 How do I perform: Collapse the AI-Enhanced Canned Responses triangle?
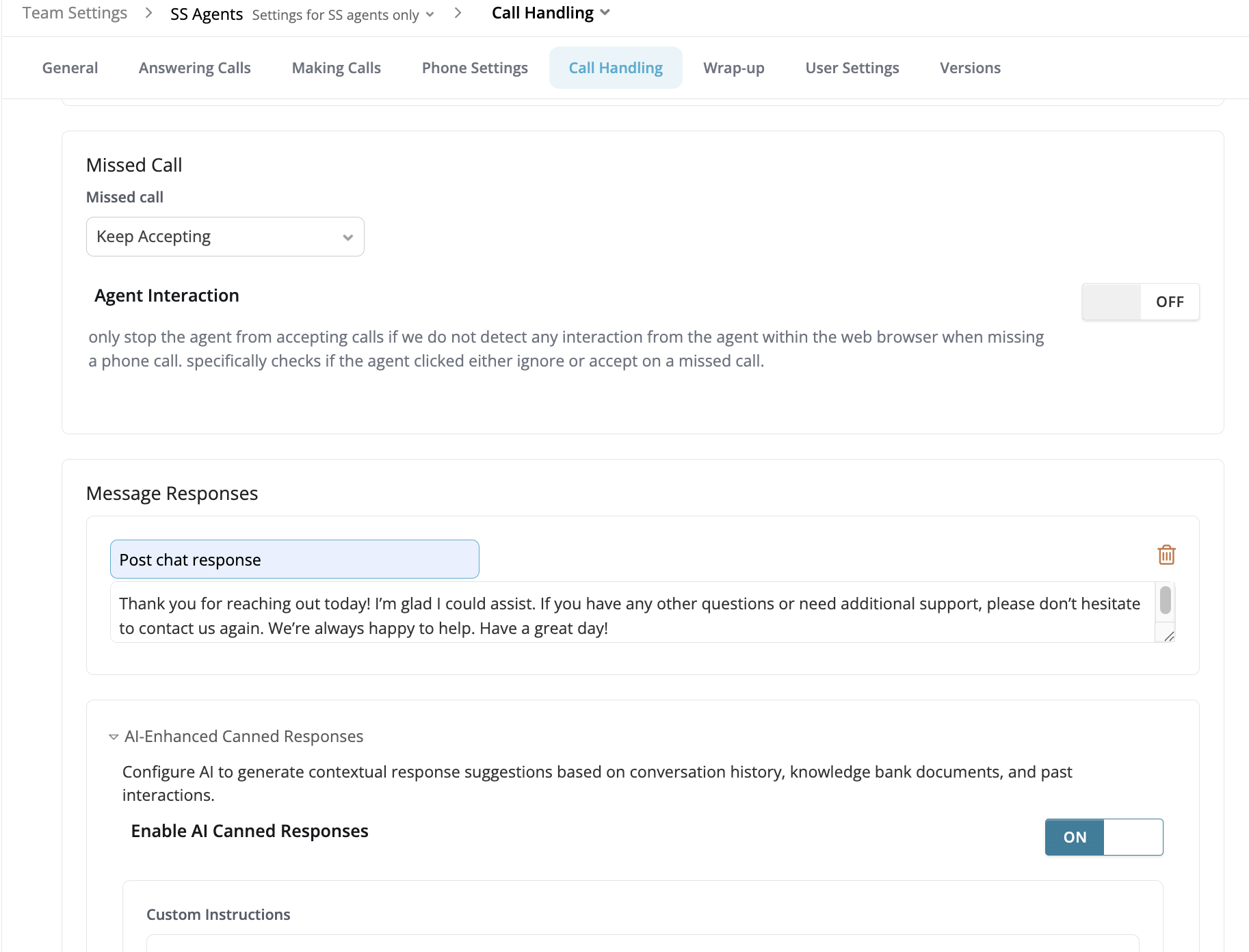(114, 737)
